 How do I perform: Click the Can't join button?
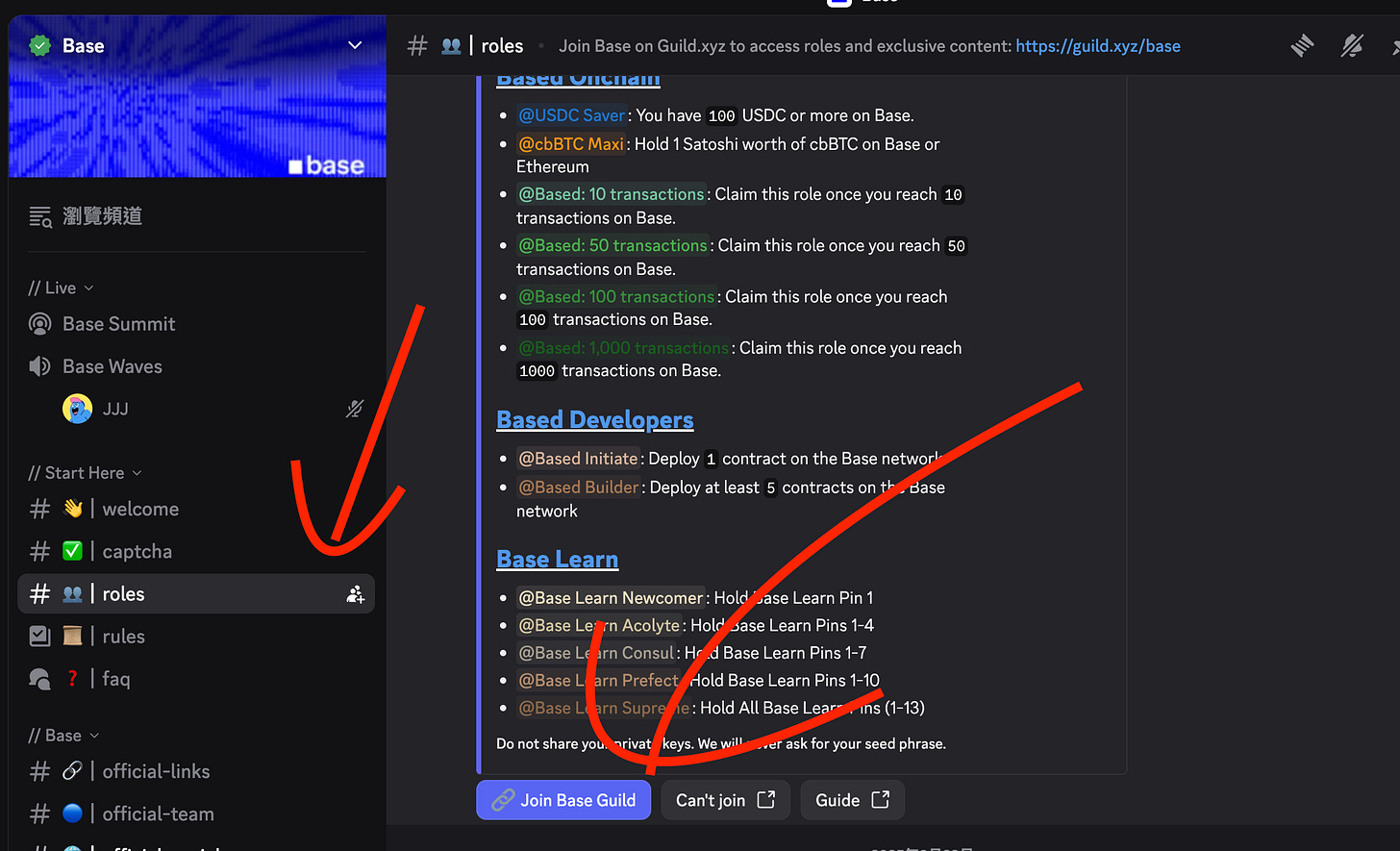726,800
